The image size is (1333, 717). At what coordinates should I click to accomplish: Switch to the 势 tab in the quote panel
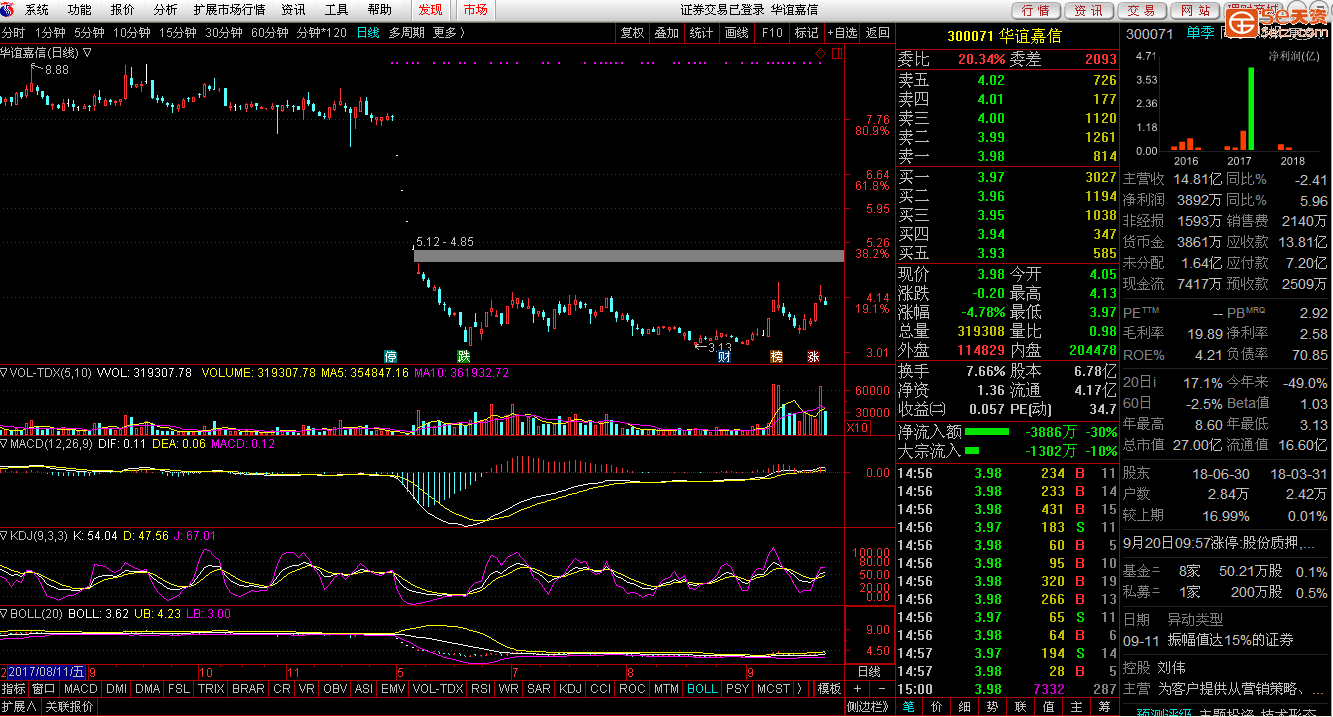click(x=992, y=706)
